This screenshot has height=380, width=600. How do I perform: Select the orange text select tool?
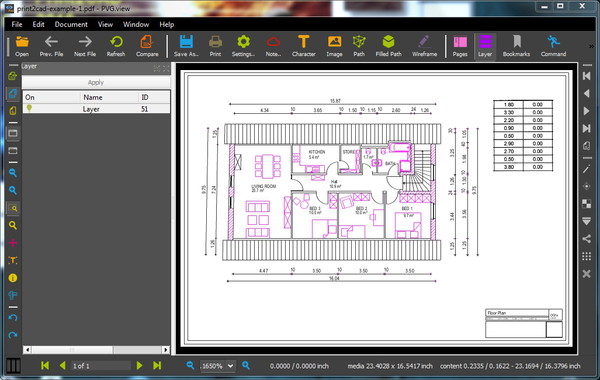coord(13,261)
